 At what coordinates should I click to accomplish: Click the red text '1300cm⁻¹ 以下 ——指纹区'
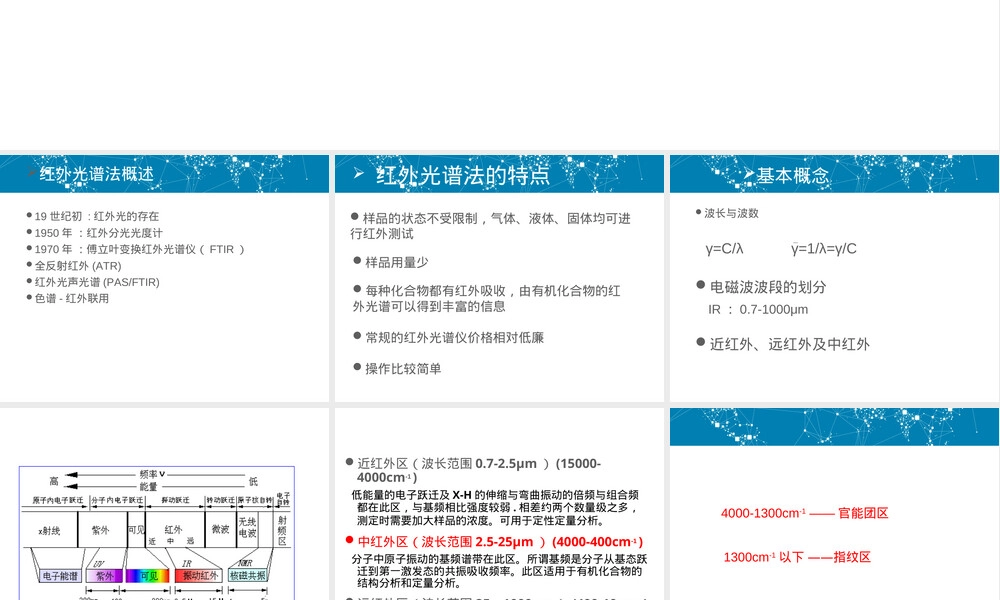click(797, 557)
